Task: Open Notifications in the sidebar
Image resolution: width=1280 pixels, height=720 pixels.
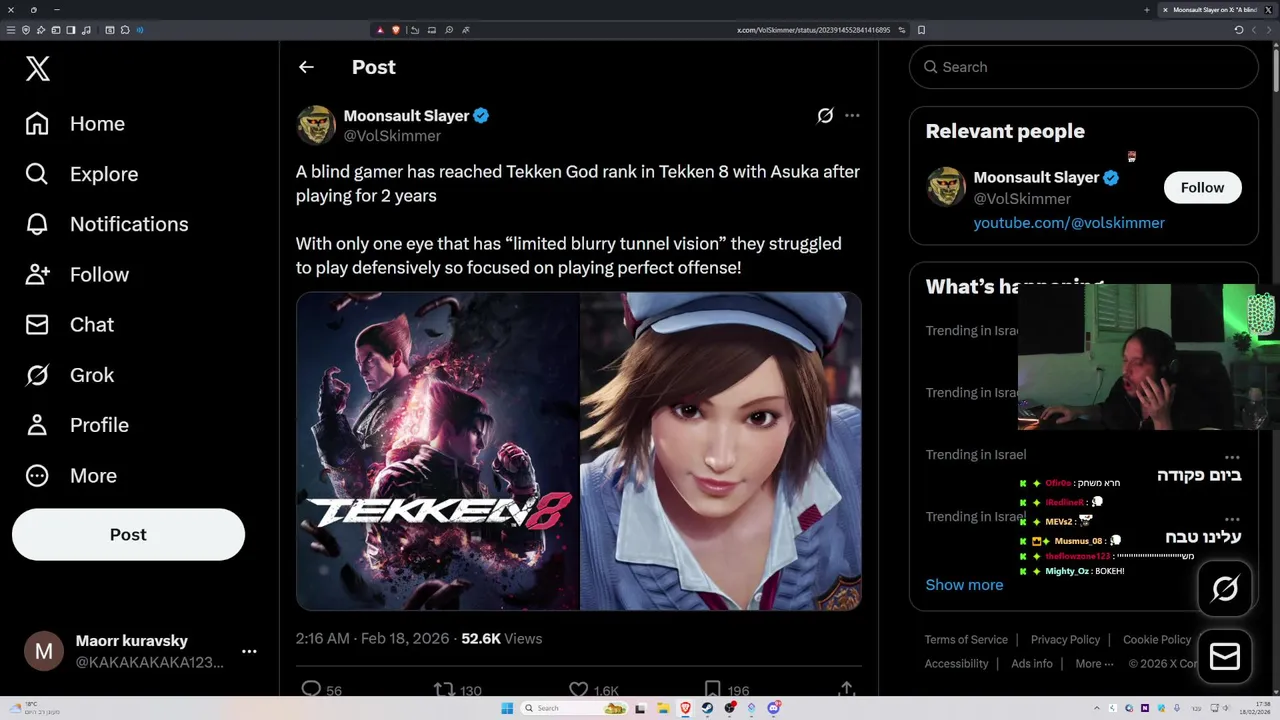Action: (x=106, y=224)
